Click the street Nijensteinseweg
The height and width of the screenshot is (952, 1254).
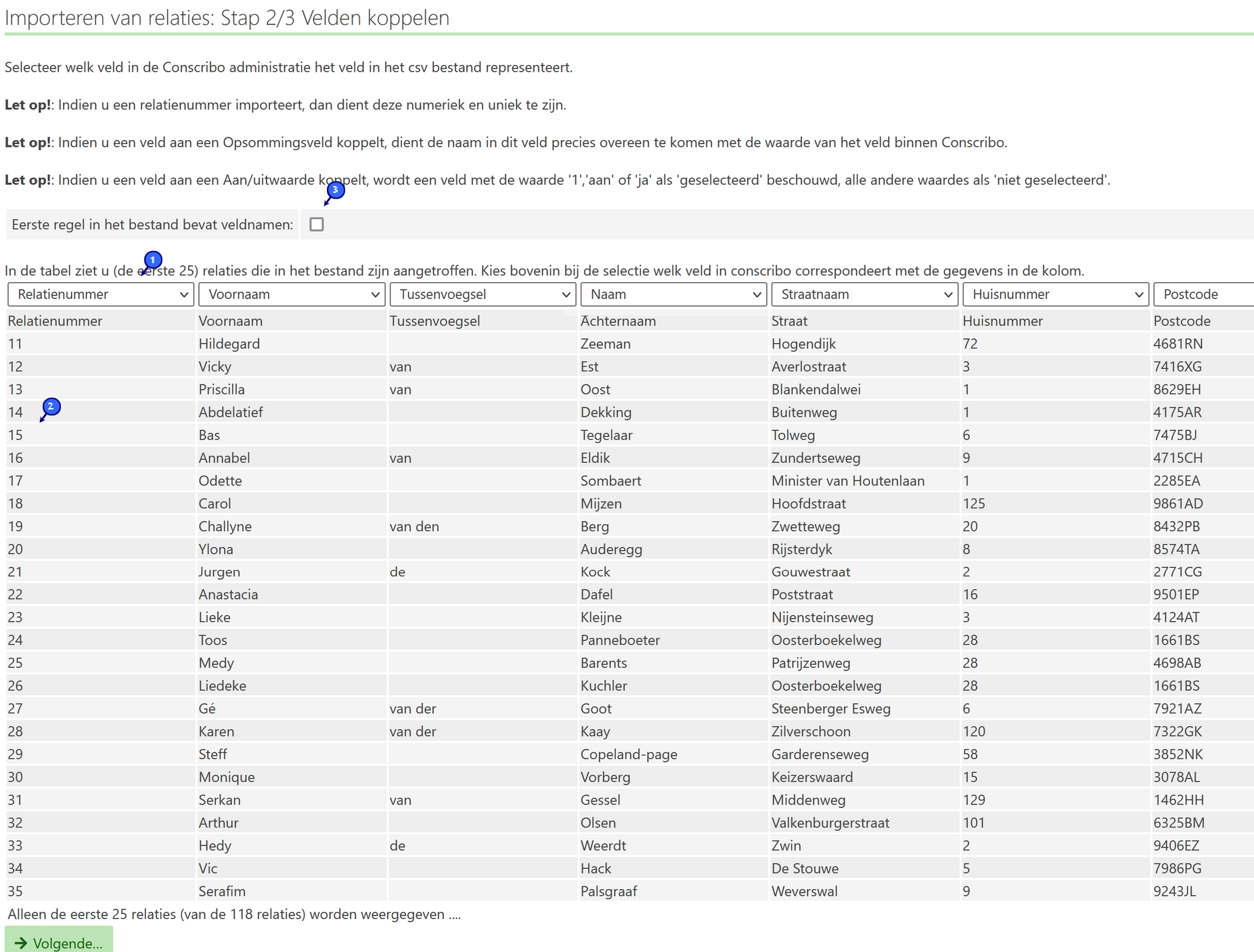coord(822,618)
